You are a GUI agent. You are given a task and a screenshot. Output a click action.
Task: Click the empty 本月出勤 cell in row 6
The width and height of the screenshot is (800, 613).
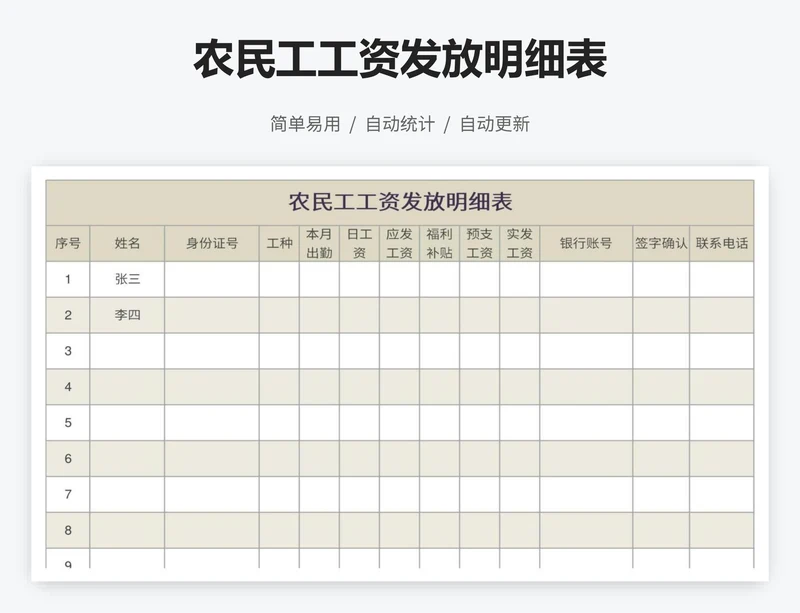click(319, 458)
